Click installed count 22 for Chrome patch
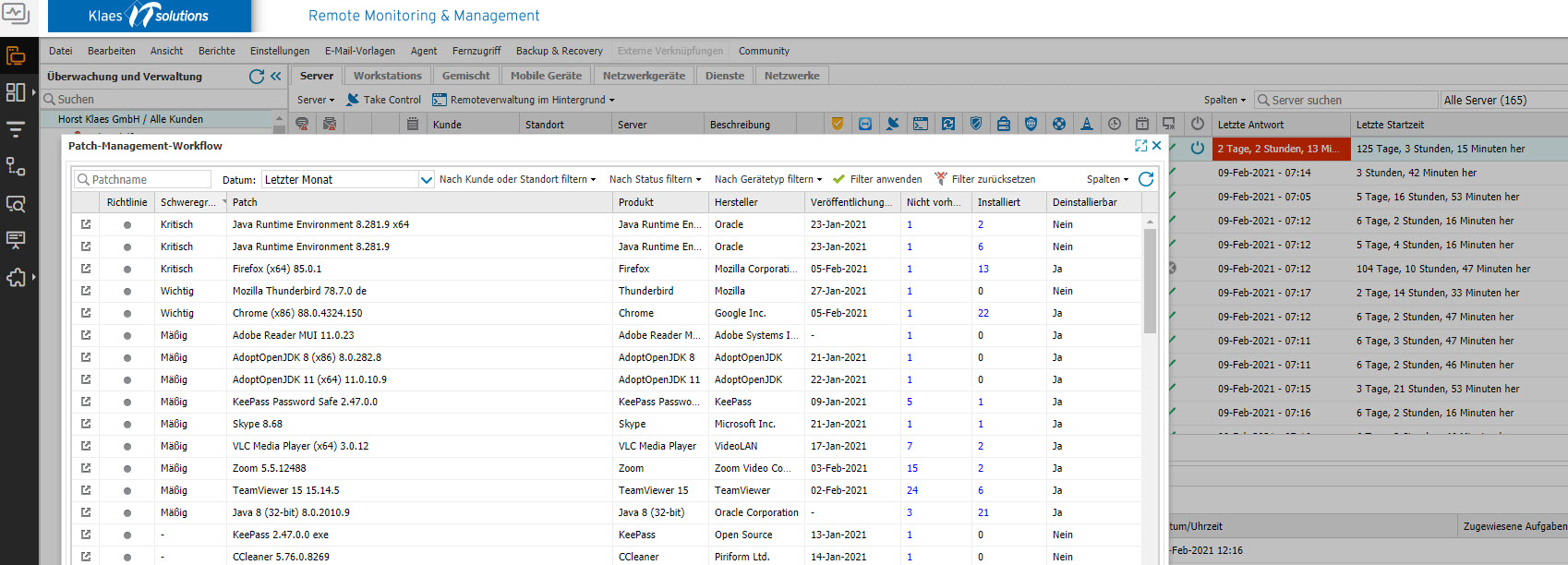The height and width of the screenshot is (565, 1568). (x=983, y=313)
